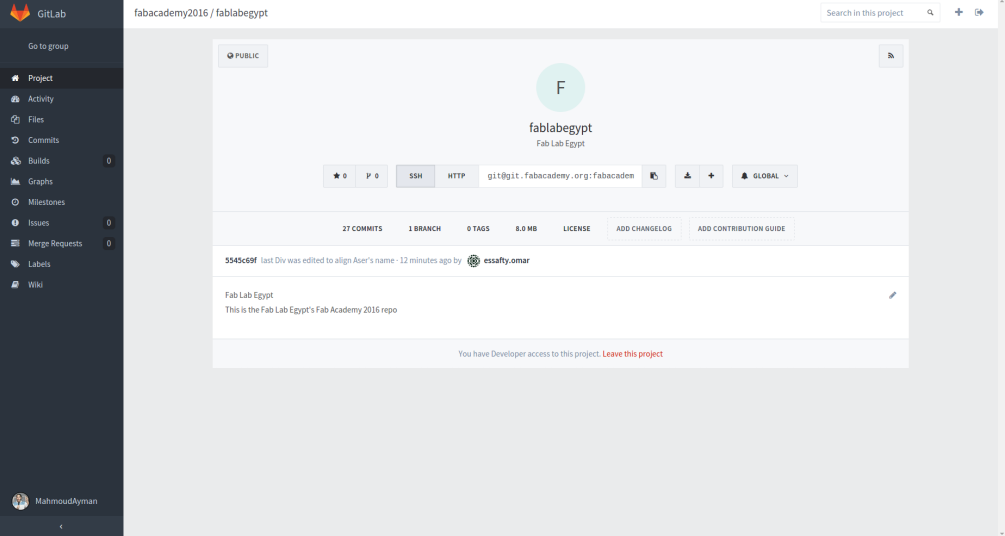The height and width of the screenshot is (536, 1005).
Task: Open the GLOBAL notification dropdown
Action: (x=765, y=176)
